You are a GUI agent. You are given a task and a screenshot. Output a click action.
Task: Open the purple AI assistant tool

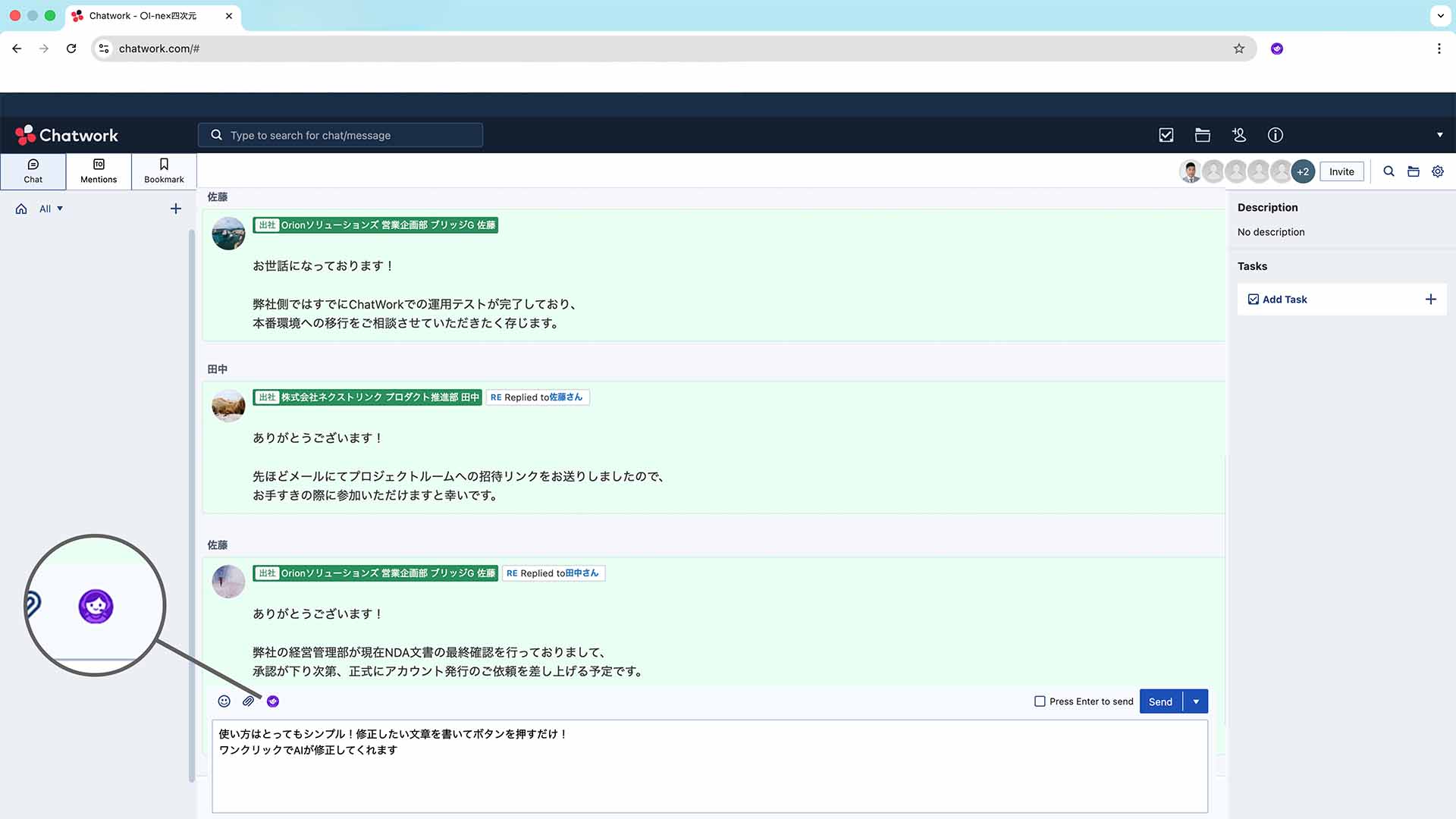tap(273, 701)
